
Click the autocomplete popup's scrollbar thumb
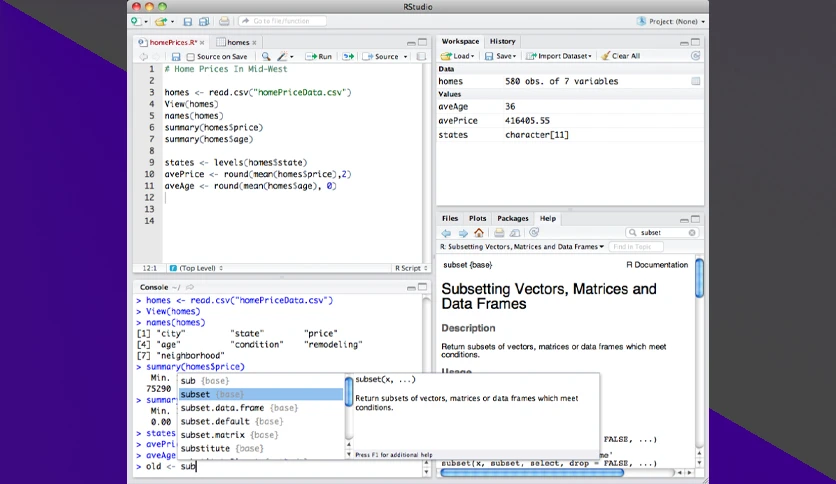click(x=349, y=392)
